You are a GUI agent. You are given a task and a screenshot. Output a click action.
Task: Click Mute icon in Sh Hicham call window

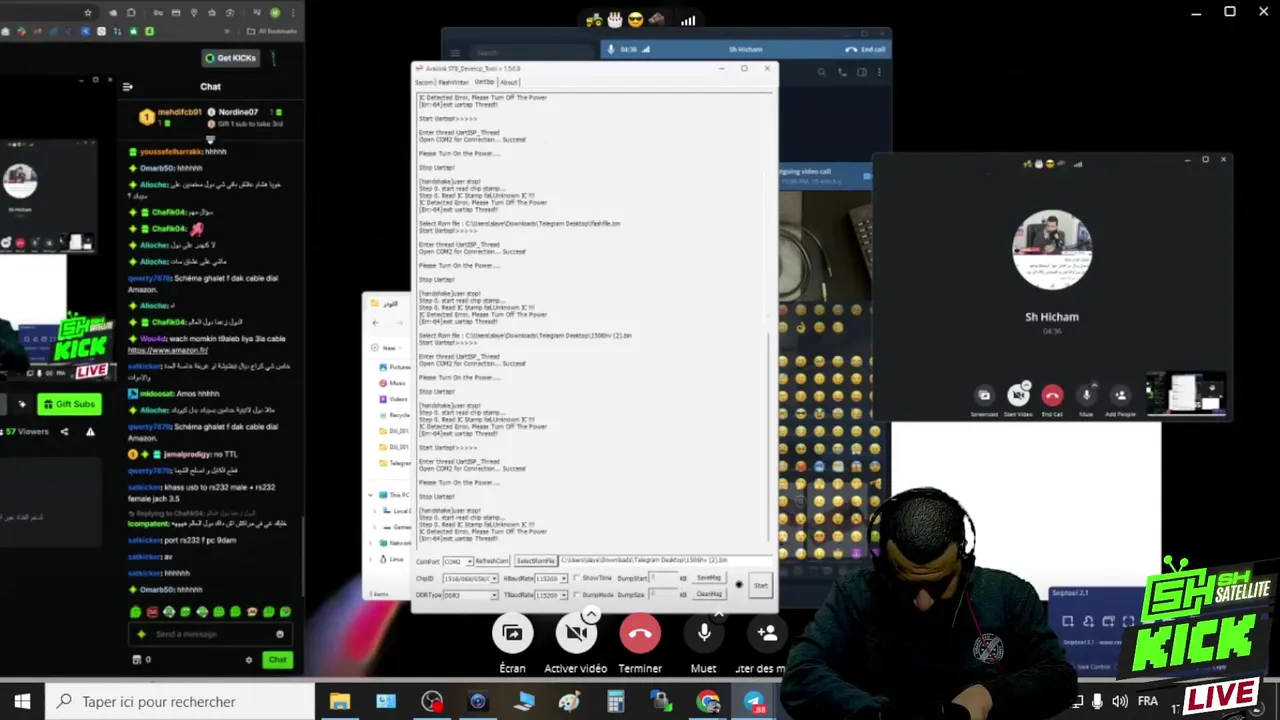(x=1086, y=395)
